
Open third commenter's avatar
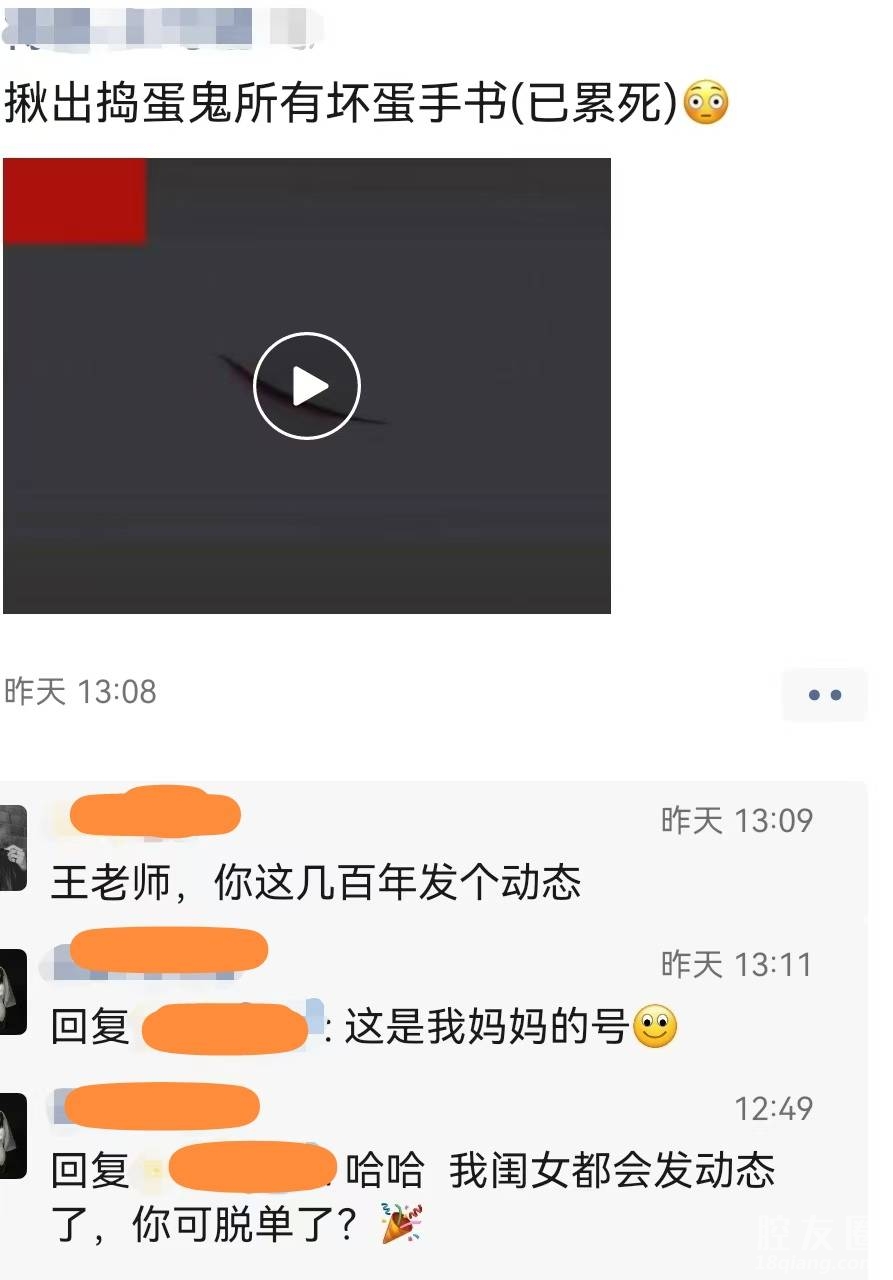pyautogui.click(x=13, y=1136)
